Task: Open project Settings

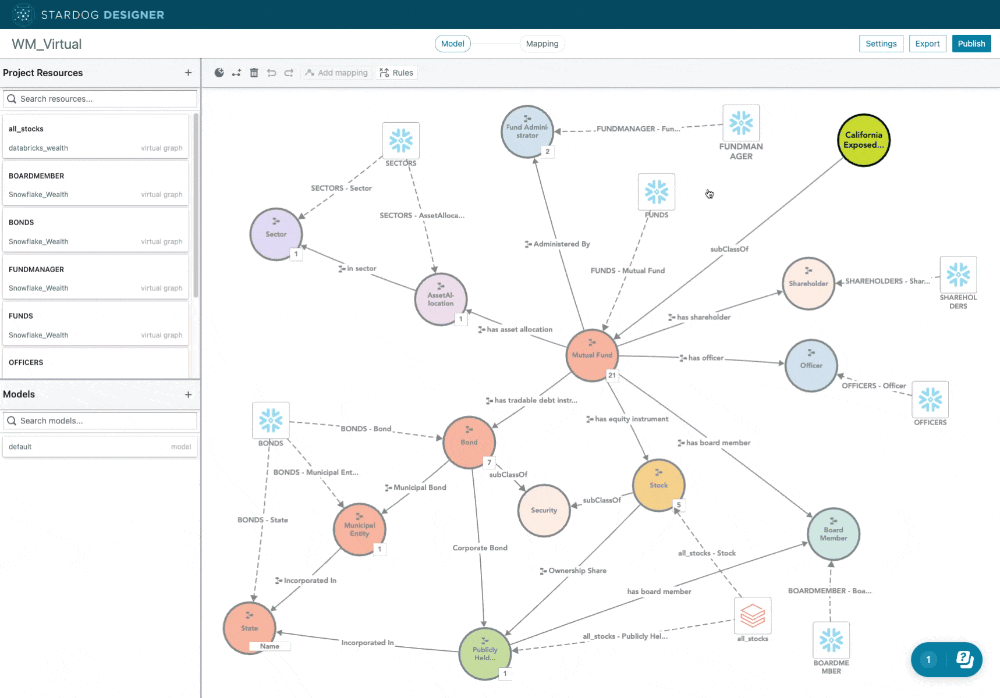Action: point(881,44)
